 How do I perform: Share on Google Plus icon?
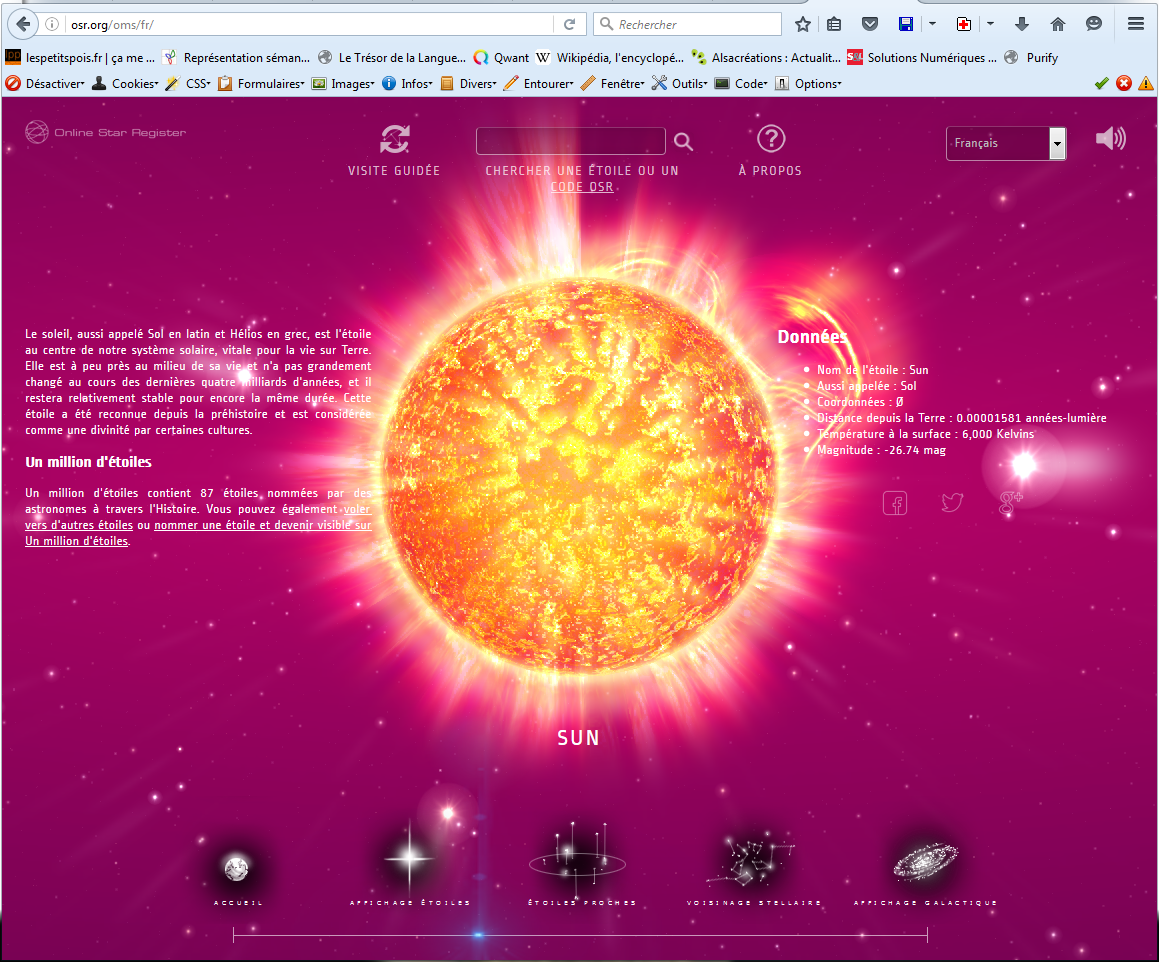(x=1011, y=503)
